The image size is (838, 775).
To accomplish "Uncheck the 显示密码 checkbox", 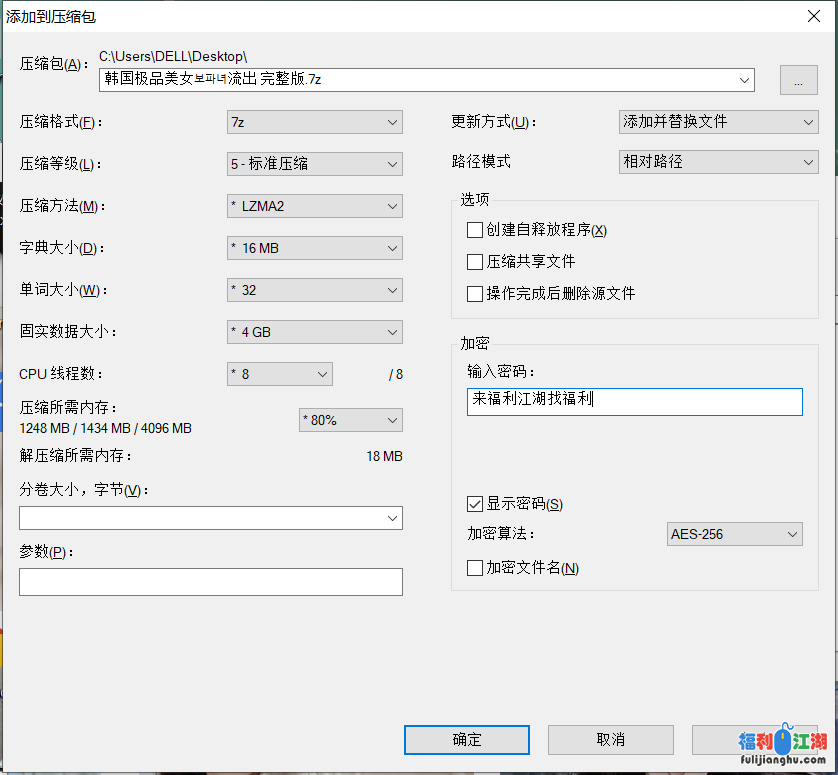I will coord(475,504).
